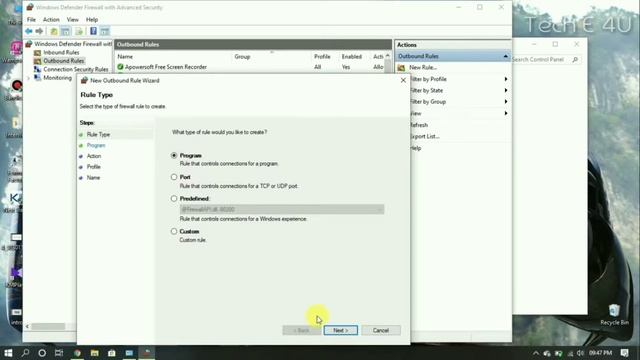This screenshot has height=360, width=640.
Task: Click the network tray icon
Action: click(570, 353)
